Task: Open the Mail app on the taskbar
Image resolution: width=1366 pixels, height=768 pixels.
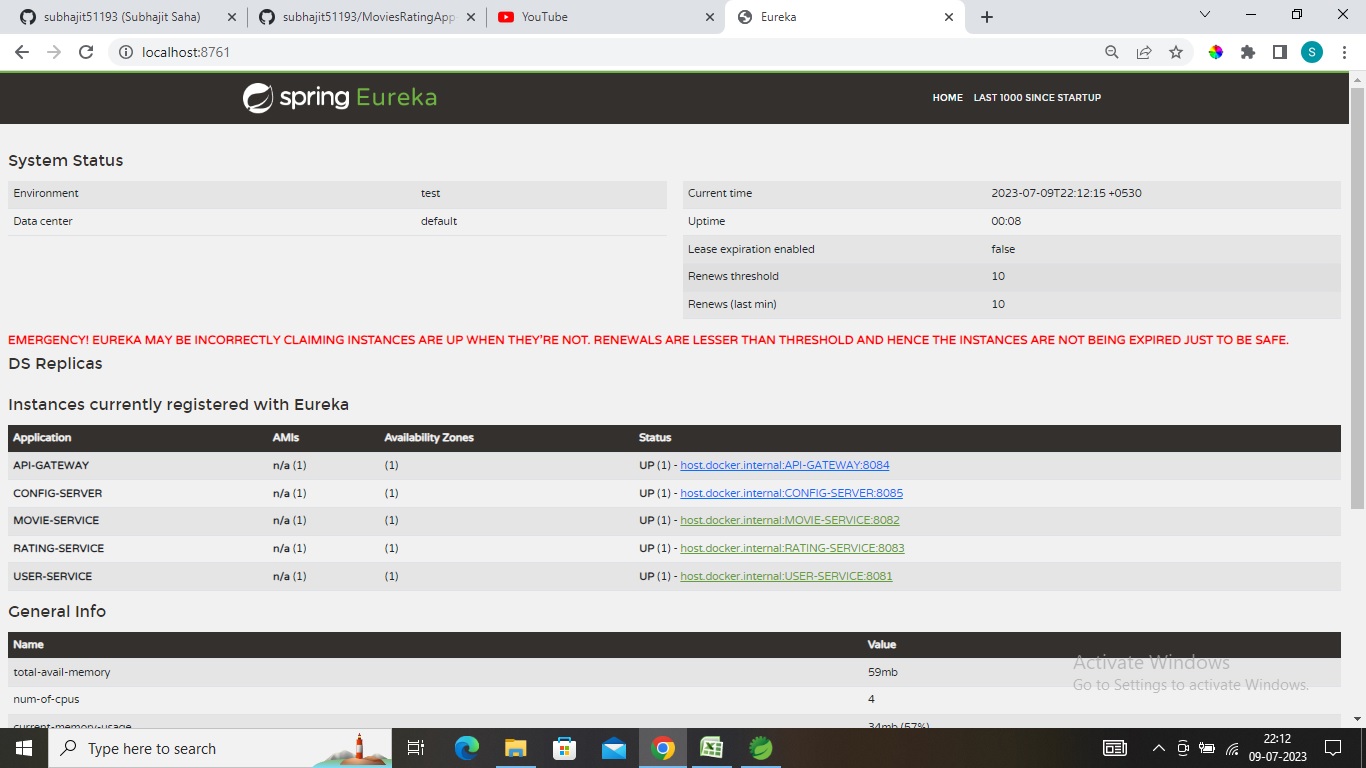Action: (614, 748)
